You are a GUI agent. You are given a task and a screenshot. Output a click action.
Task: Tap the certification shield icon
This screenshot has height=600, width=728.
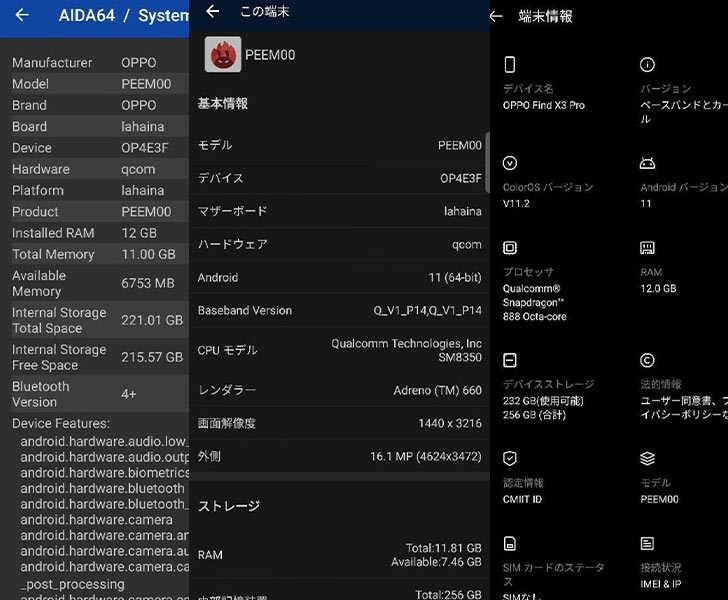coord(510,458)
